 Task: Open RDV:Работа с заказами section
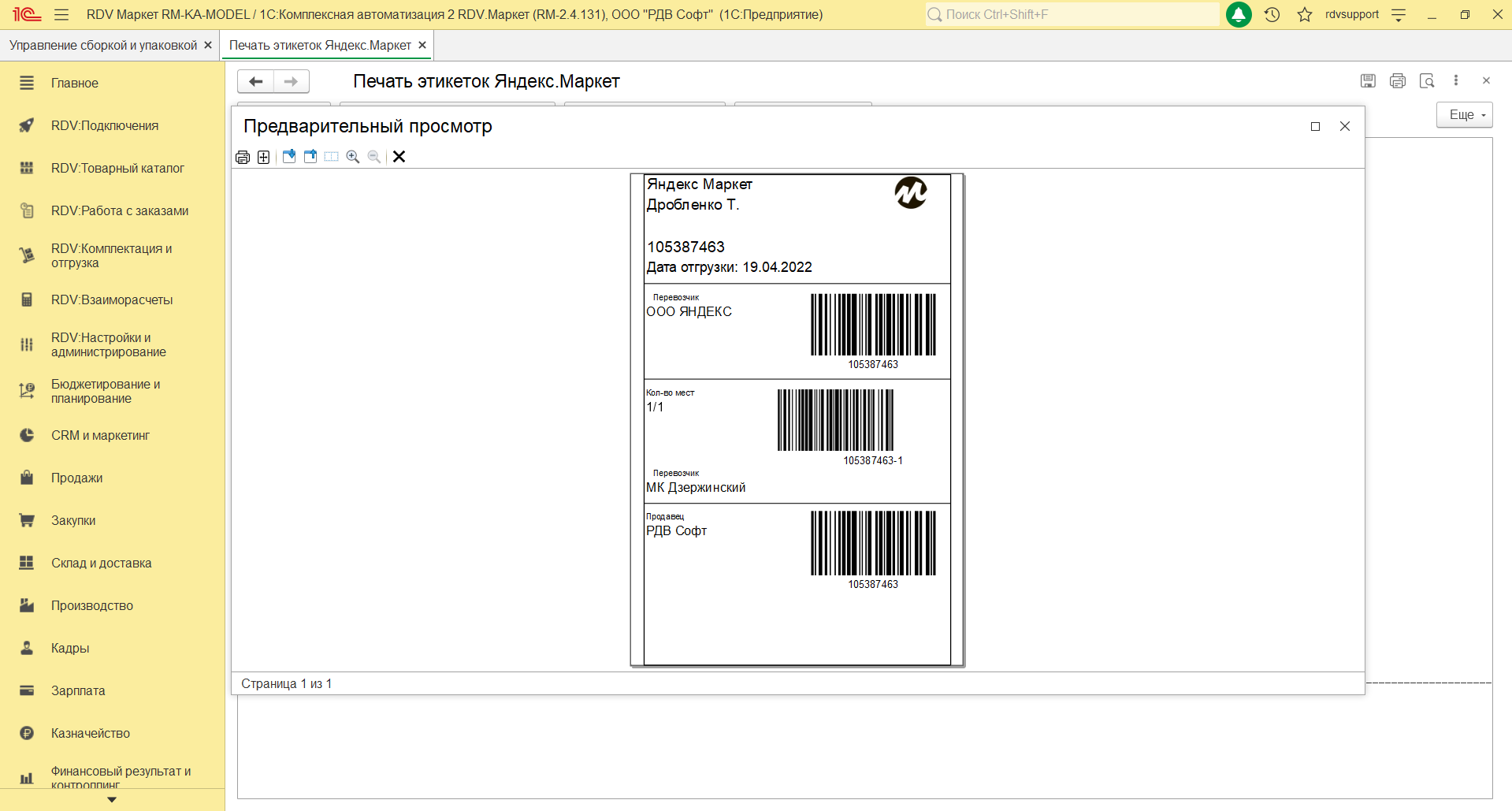pyautogui.click(x=120, y=210)
